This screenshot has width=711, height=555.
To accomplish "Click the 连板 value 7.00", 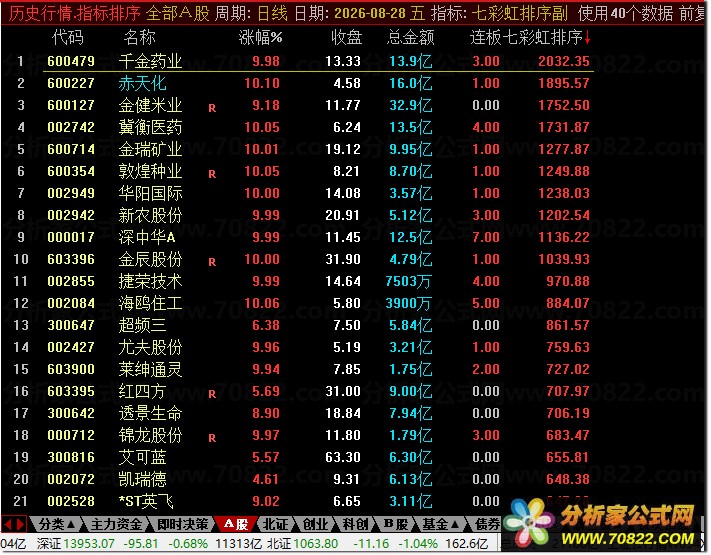I will (x=486, y=237).
